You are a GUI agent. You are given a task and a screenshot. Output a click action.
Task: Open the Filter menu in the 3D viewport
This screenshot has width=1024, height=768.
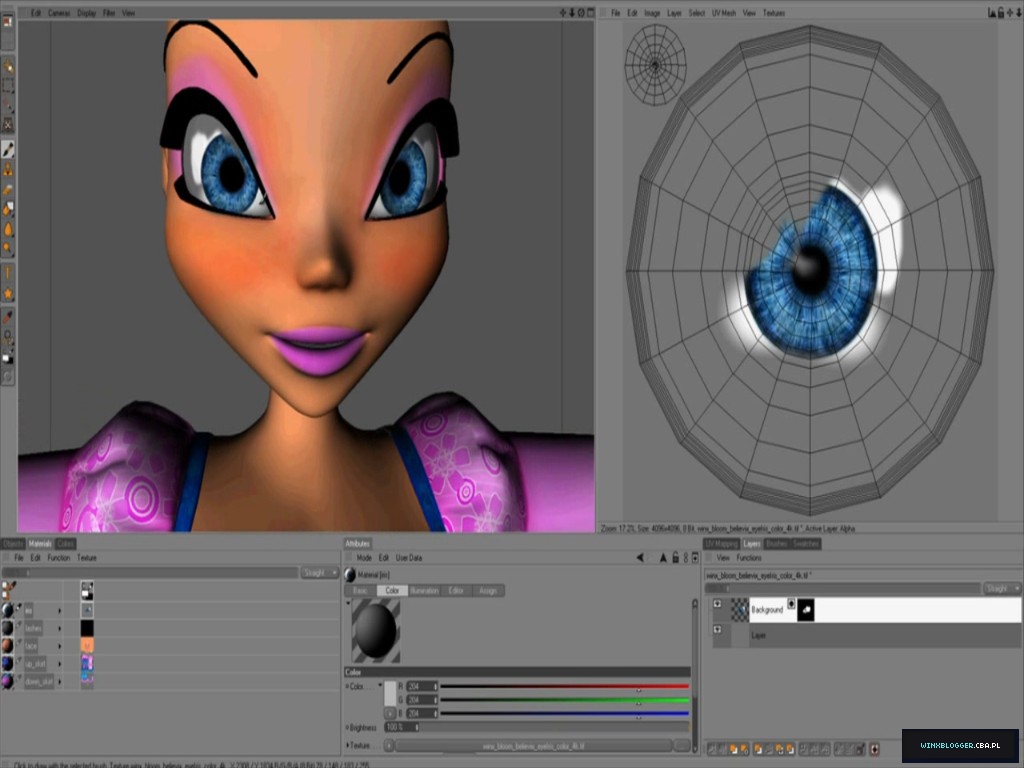click(x=109, y=12)
